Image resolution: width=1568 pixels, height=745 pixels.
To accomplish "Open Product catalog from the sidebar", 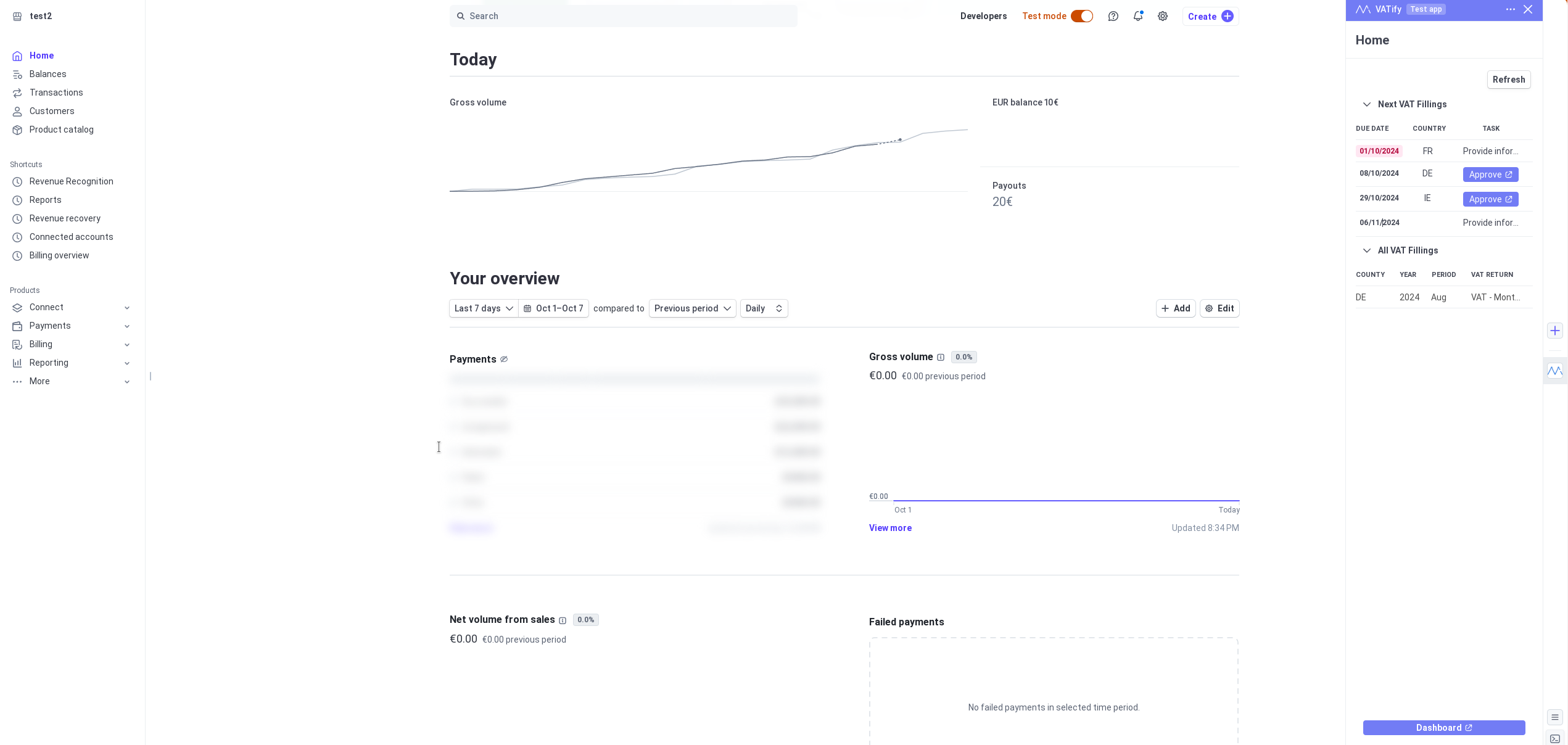I will tap(61, 130).
